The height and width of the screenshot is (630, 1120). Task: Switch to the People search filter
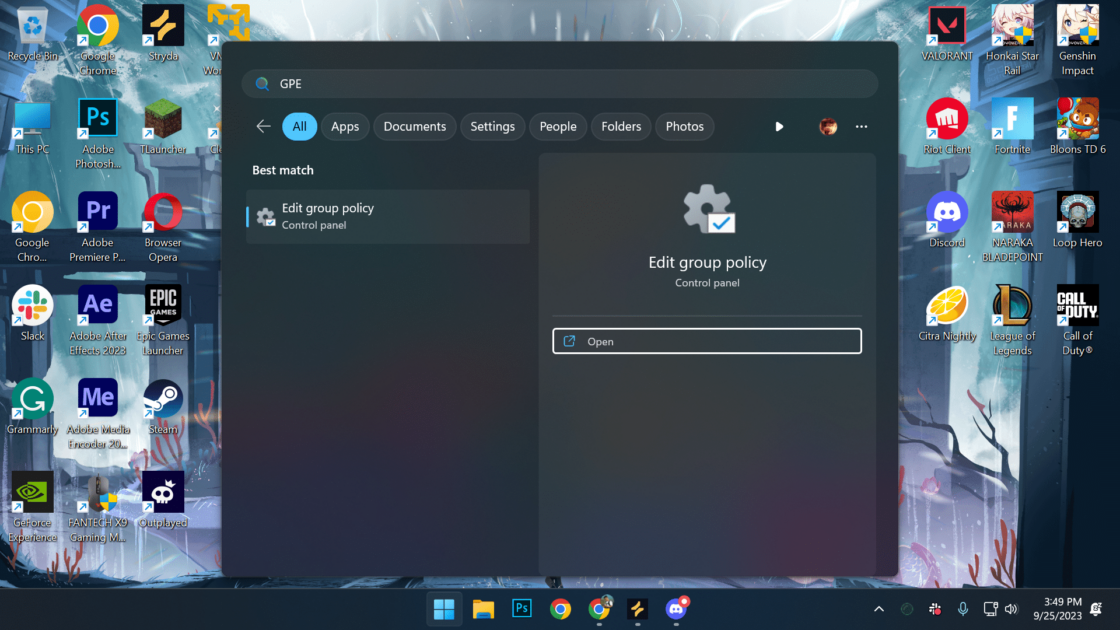[x=558, y=126]
